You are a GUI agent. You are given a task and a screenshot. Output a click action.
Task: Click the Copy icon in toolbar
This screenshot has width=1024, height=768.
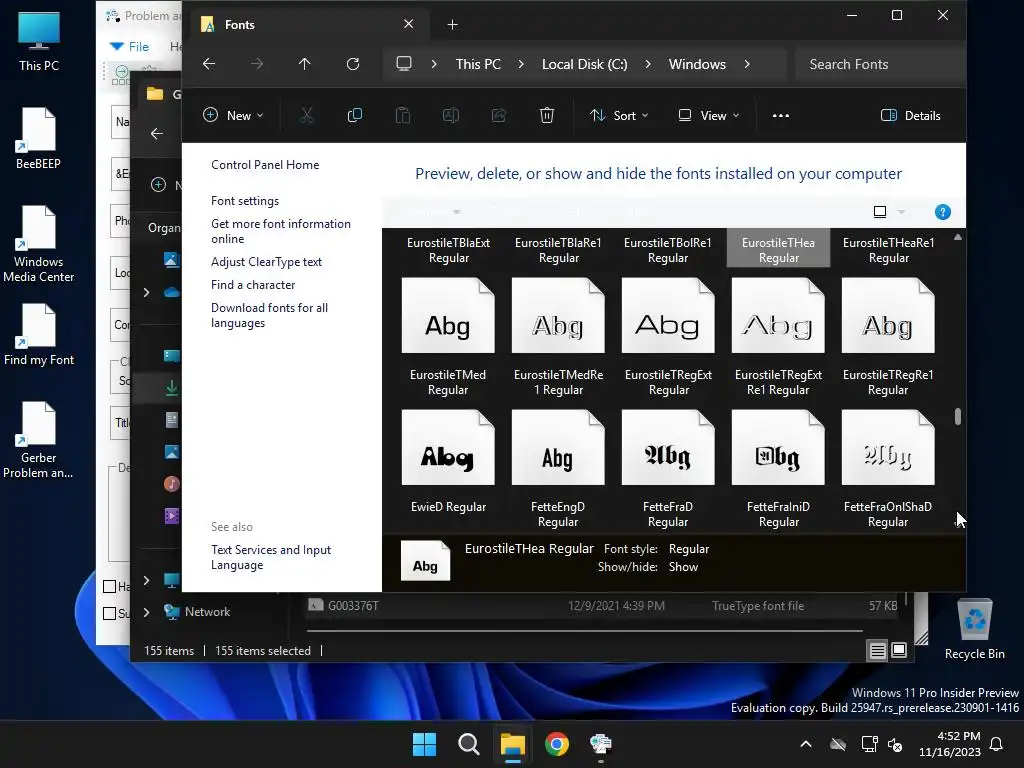pyautogui.click(x=355, y=116)
